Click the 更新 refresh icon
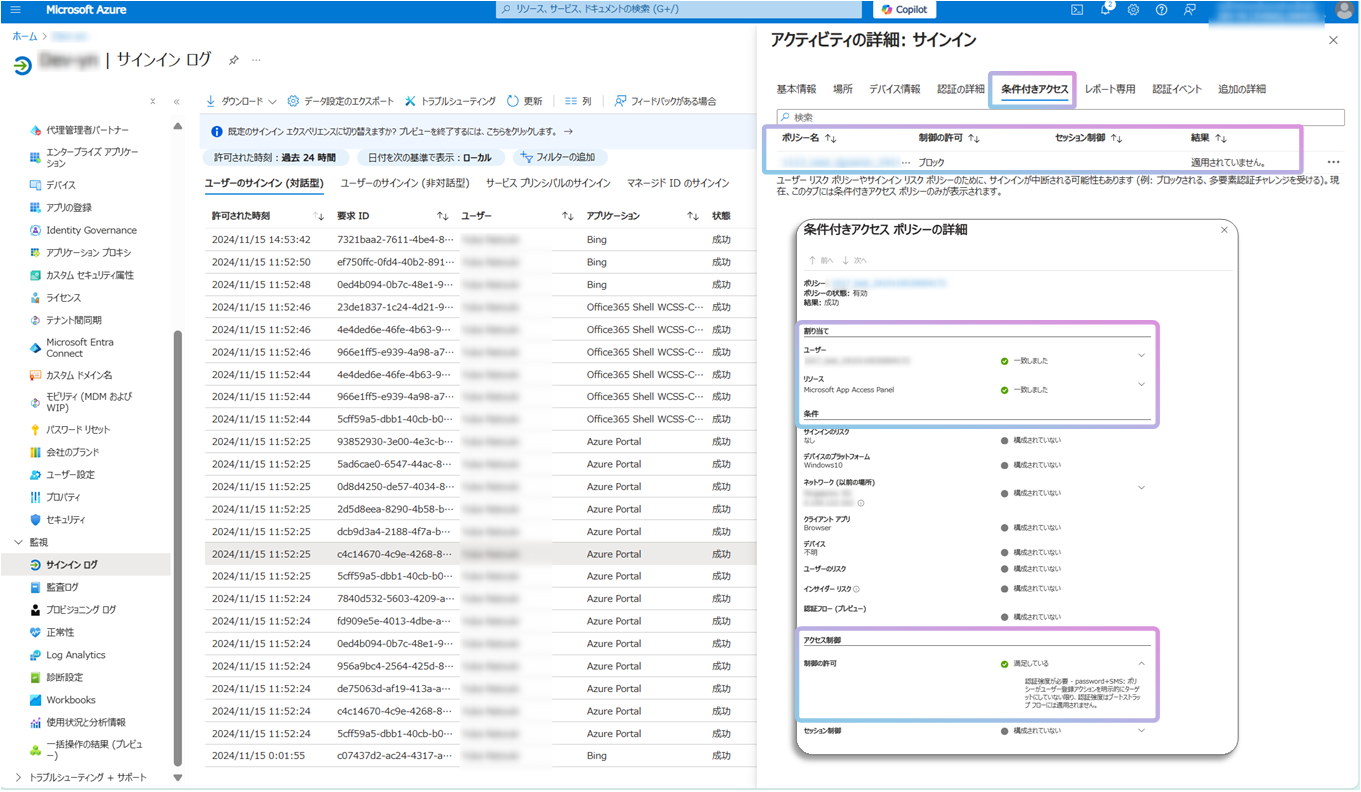1361x792 pixels. 513,101
